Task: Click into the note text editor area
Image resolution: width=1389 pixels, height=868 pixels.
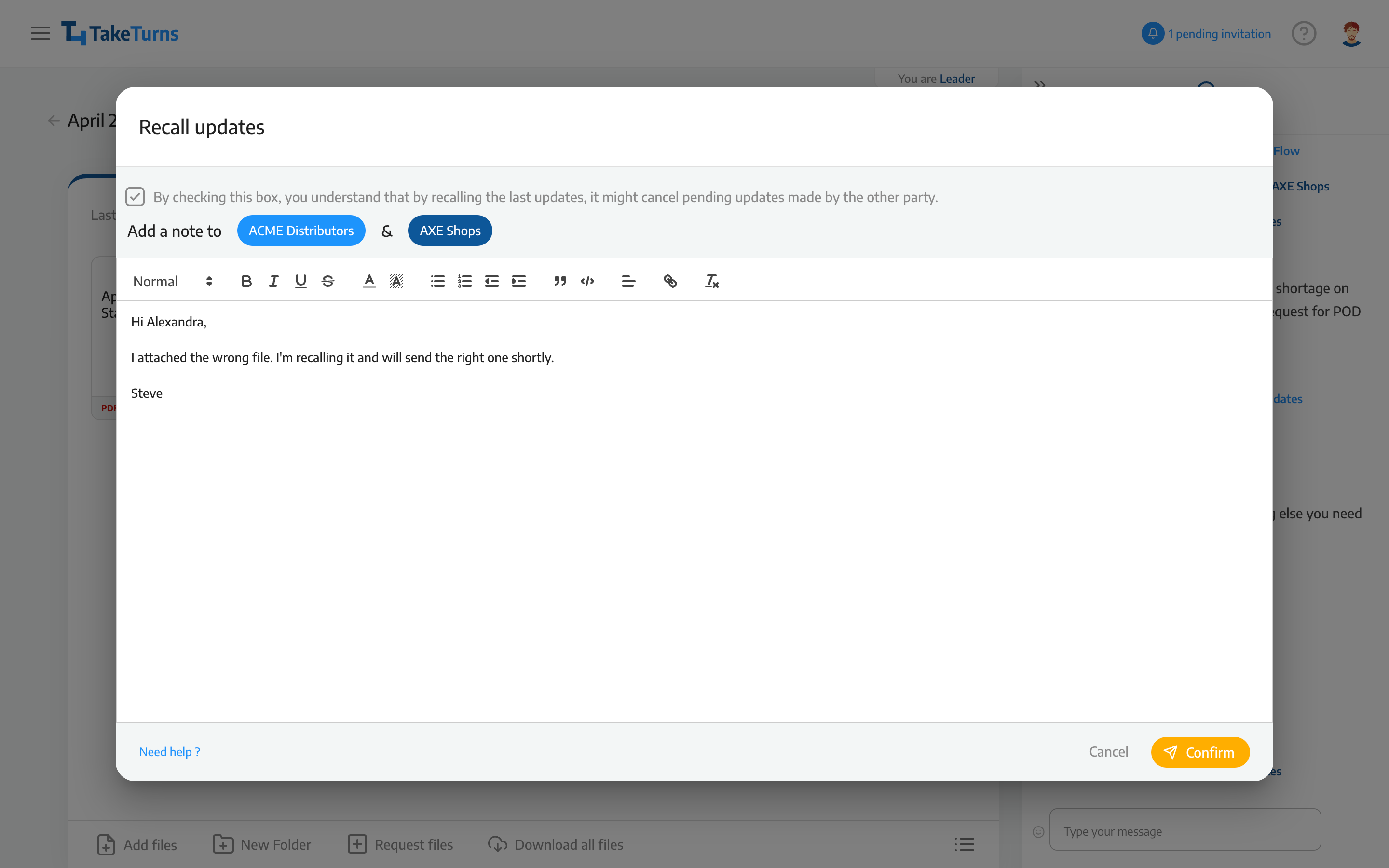Action: pos(694,511)
